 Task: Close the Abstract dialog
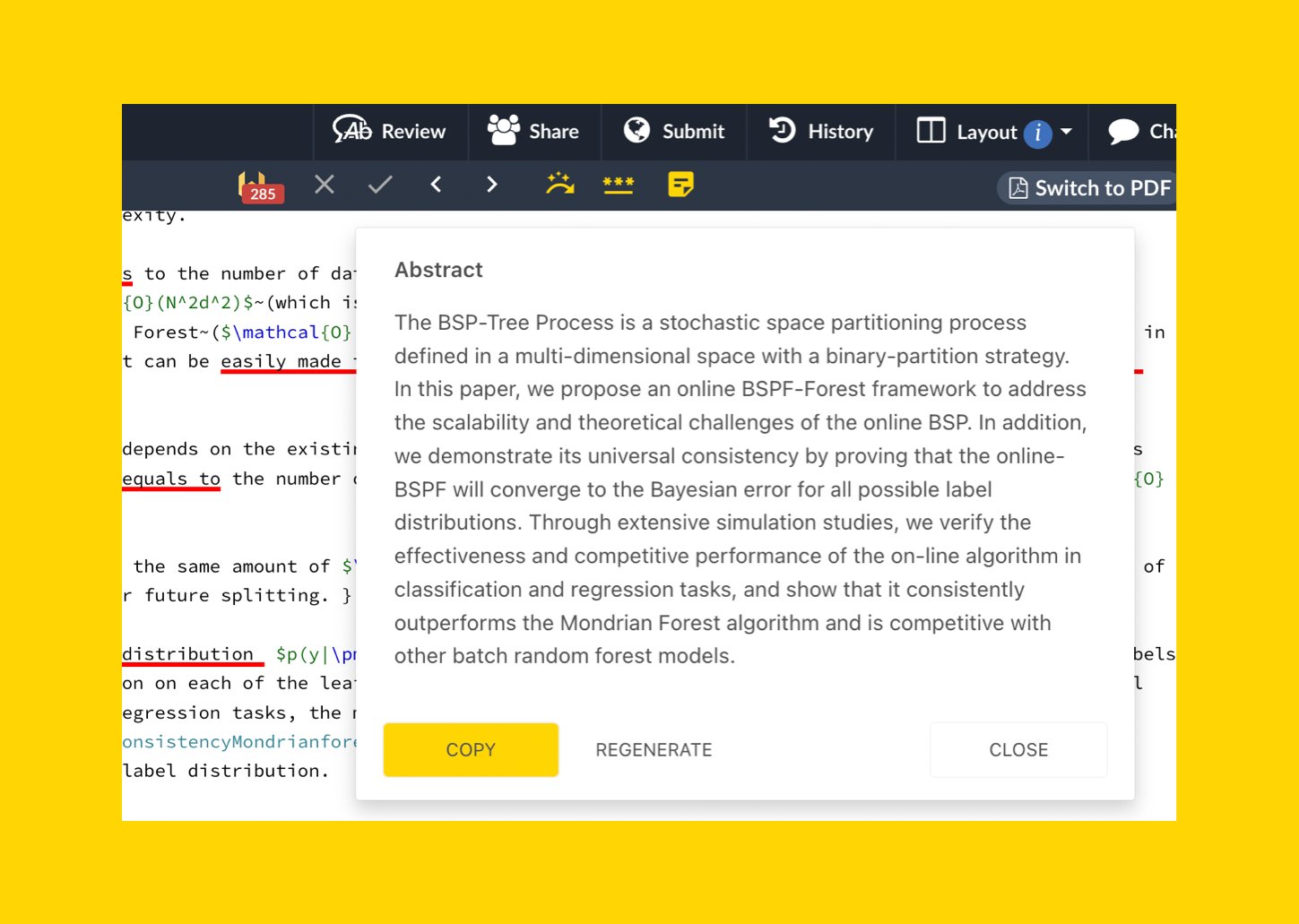click(x=1018, y=749)
